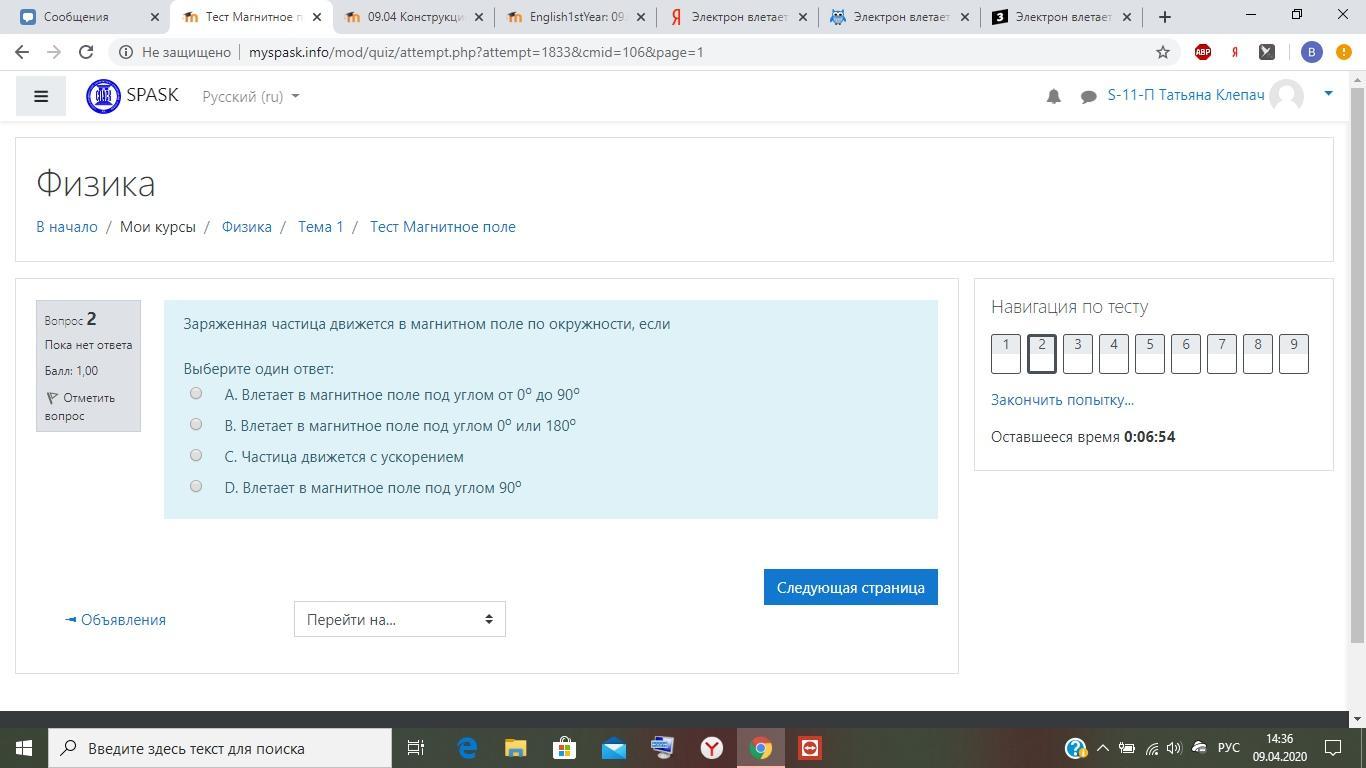Click Закончить попытку link

tap(1062, 399)
